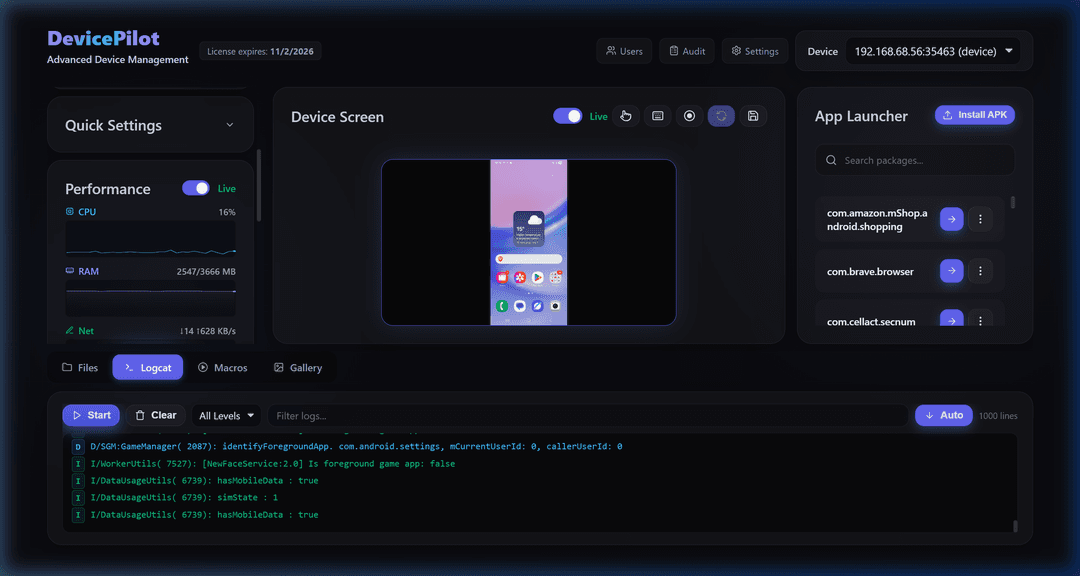Open the Users page

click(624, 51)
